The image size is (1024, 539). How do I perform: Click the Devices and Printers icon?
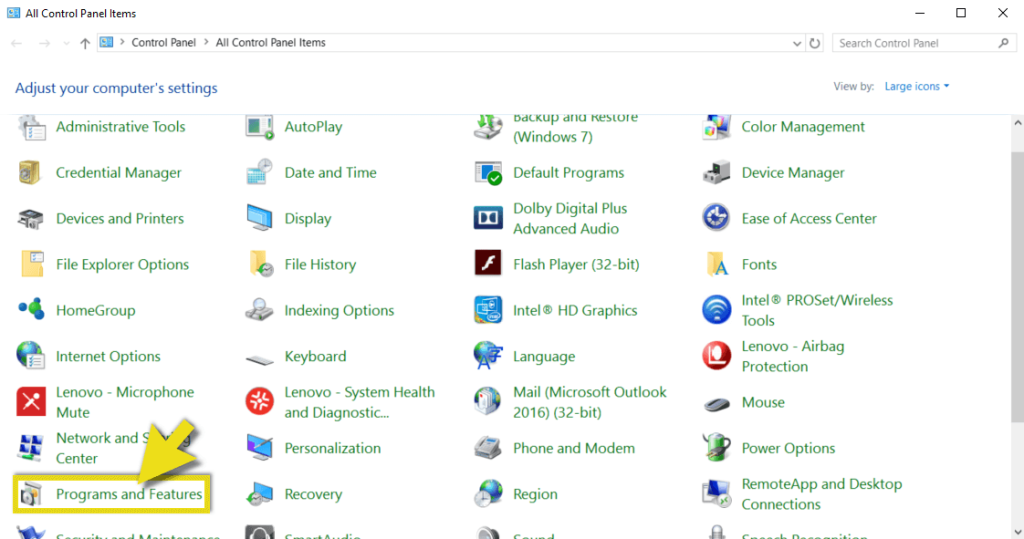click(31, 219)
